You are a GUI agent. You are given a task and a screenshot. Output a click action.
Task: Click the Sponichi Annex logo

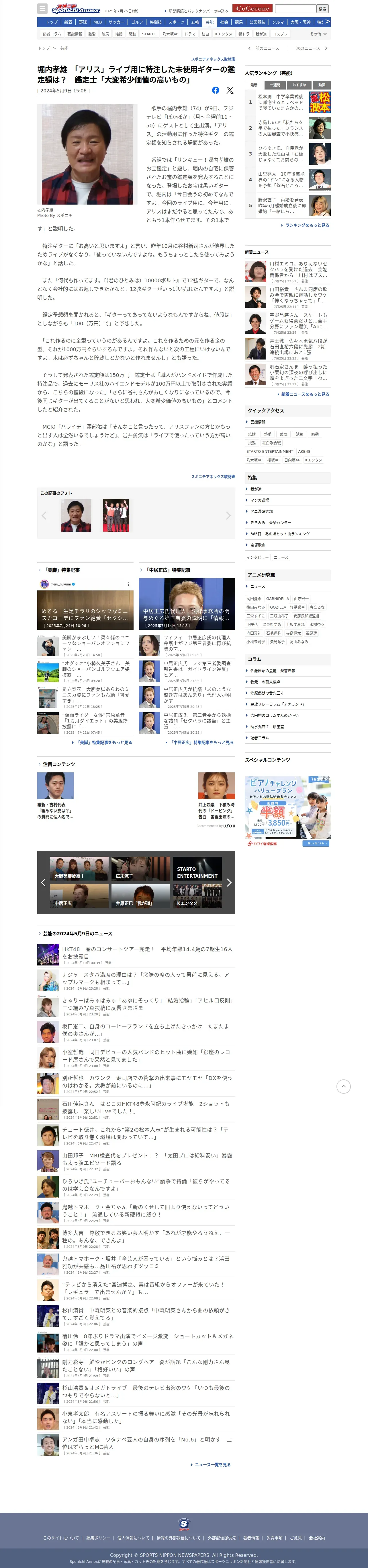coord(75,9)
